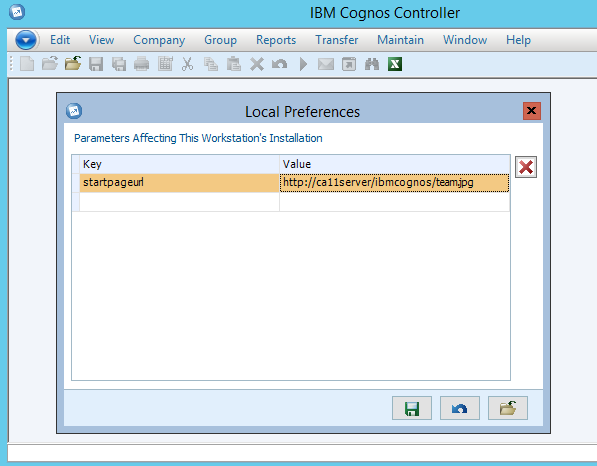Viewport: 597px width, 466px height.
Task: Click the IBM Cognos Controller title bar icon
Action: click(x=17, y=12)
